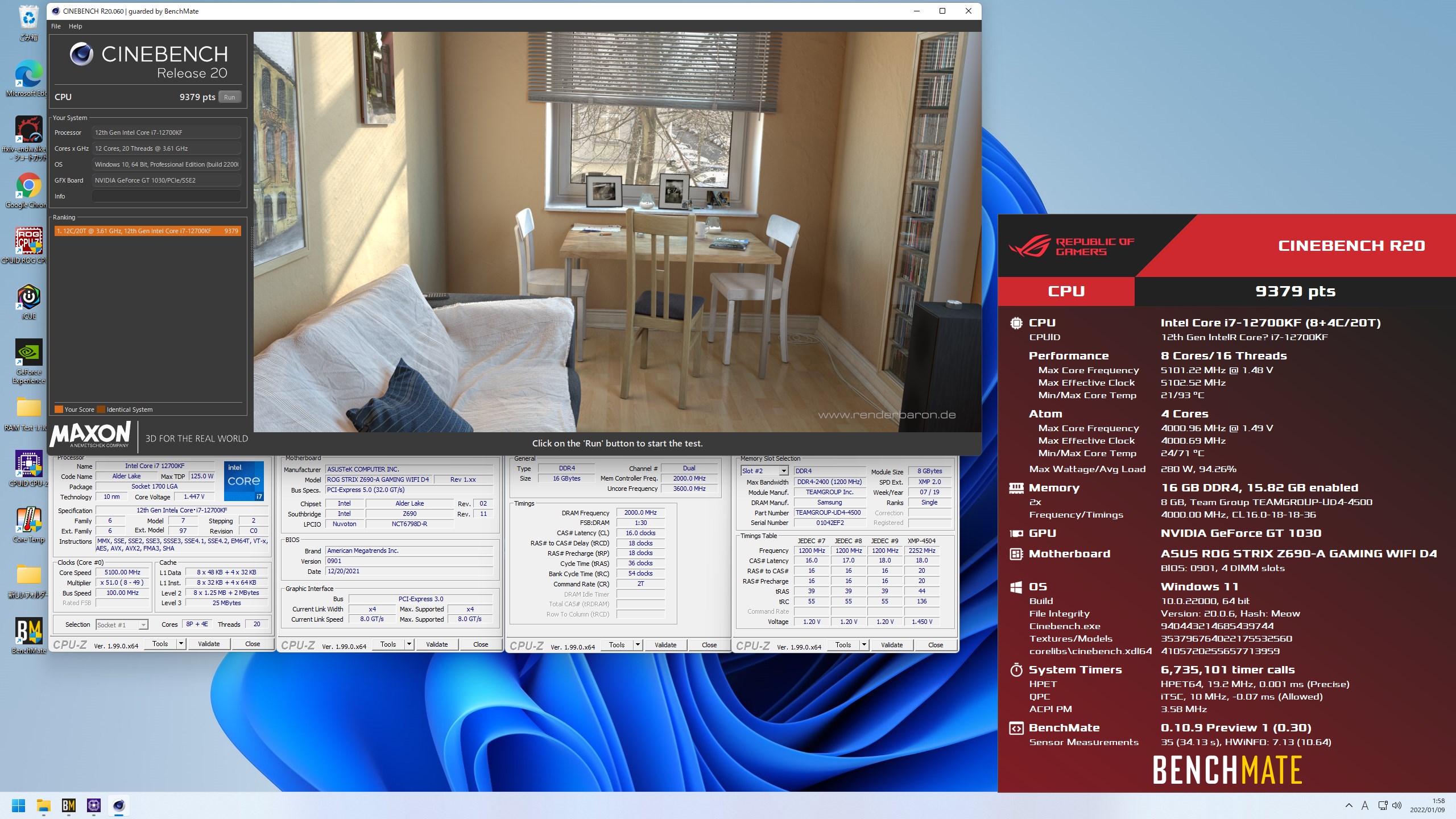
Task: Click Close in CPU-Z Mainboard window
Action: (x=481, y=644)
